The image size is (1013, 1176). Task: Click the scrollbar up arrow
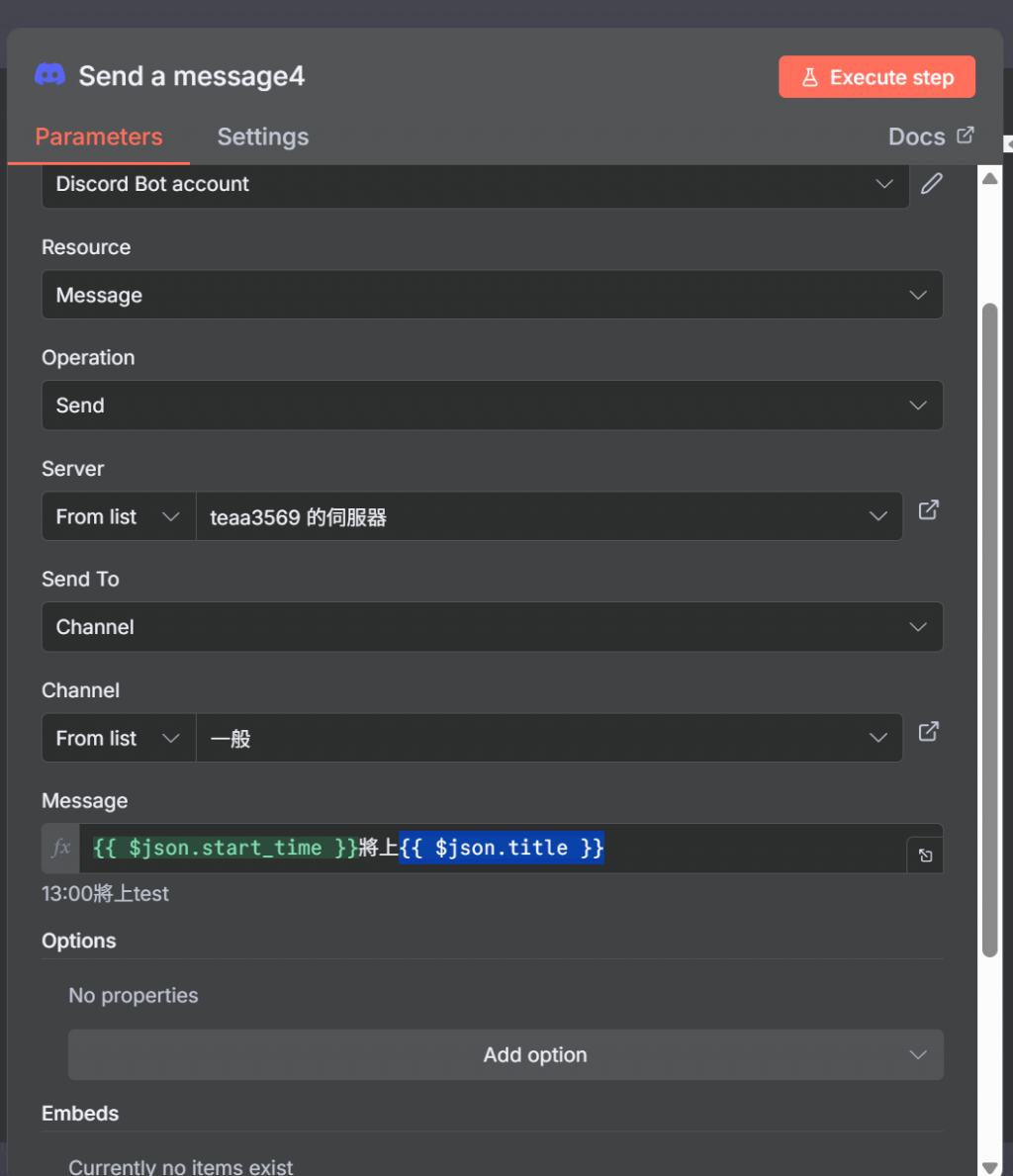pos(989,178)
